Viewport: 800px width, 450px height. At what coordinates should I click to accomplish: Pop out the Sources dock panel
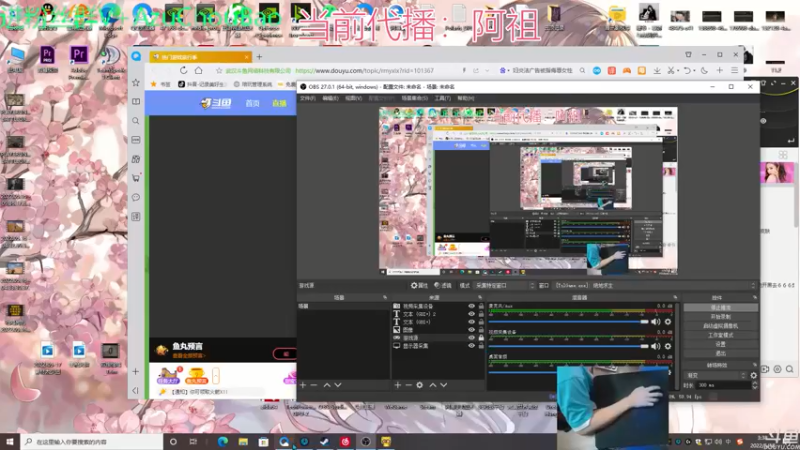480,297
